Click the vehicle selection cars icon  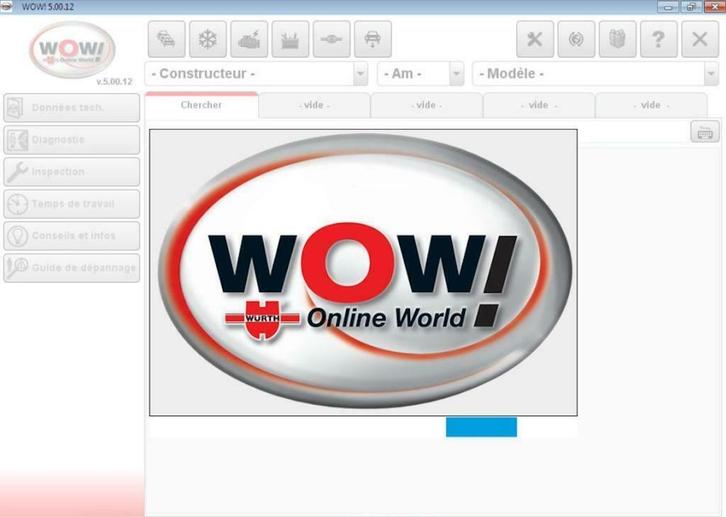tap(167, 39)
